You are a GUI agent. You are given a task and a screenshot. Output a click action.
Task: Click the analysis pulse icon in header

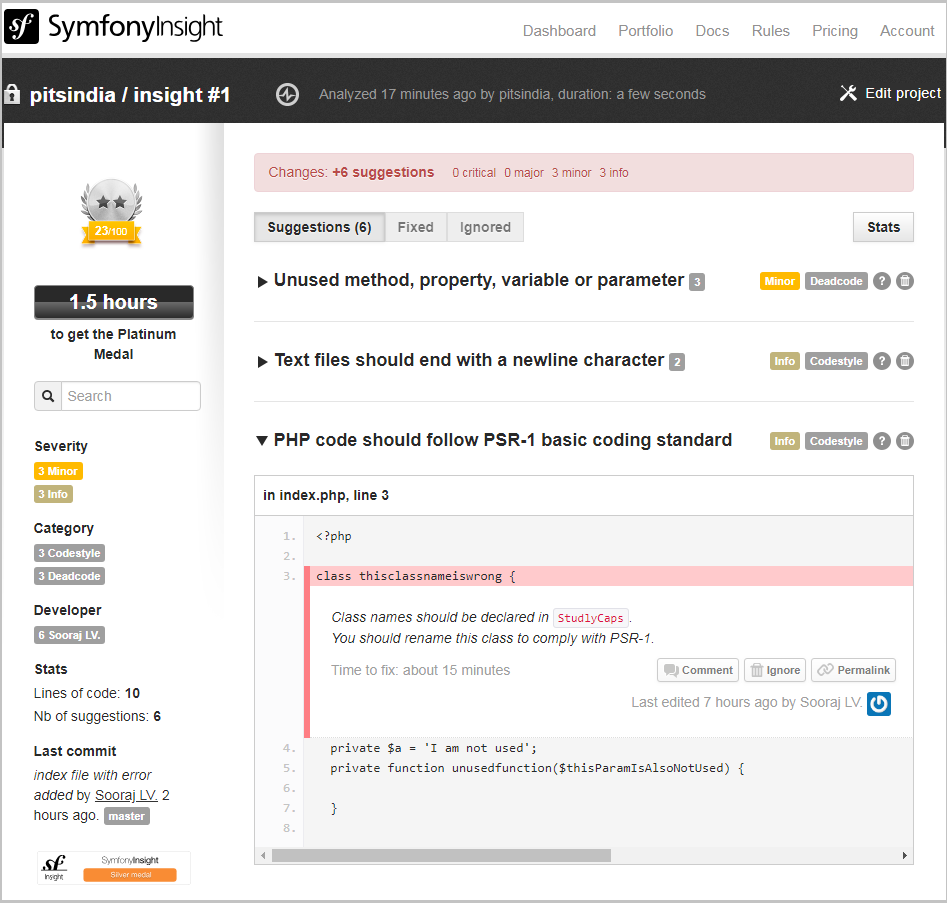(x=287, y=94)
